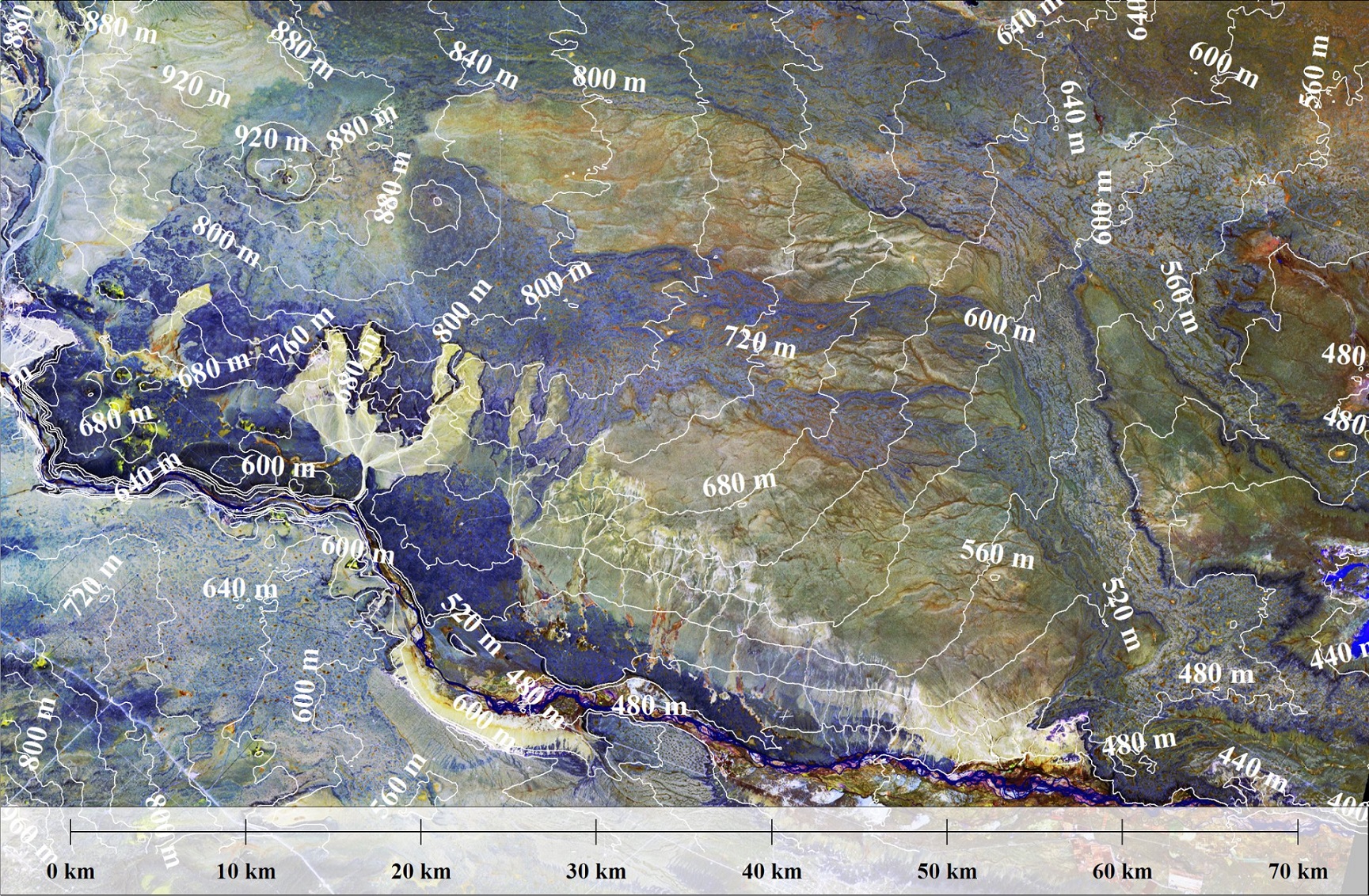The height and width of the screenshot is (896, 1369).
Task: Click the 10 km scale bar label
Action: [245, 871]
